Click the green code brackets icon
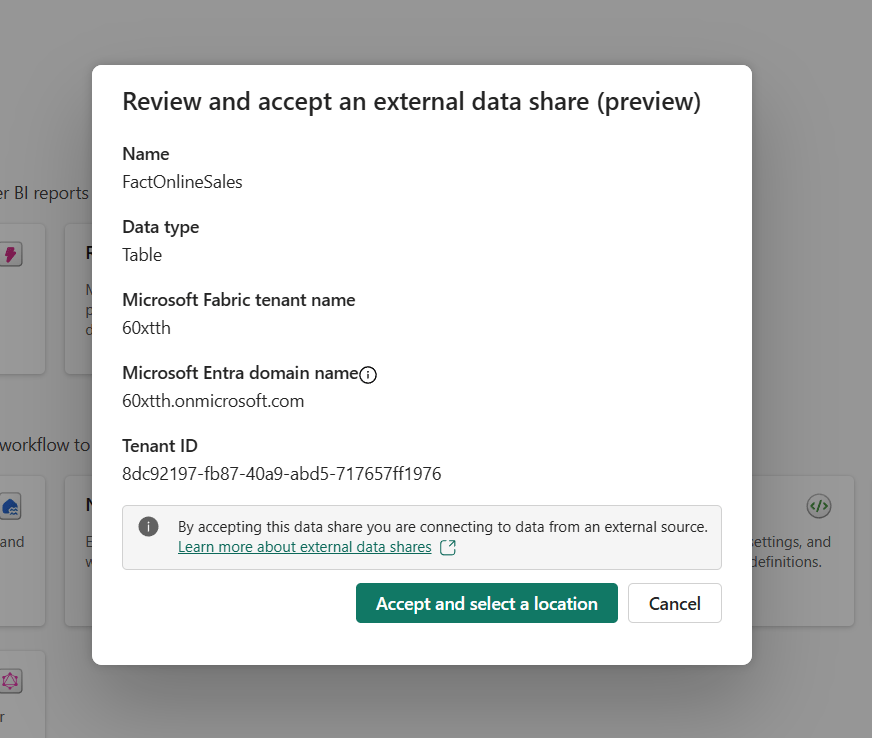 pyautogui.click(x=818, y=506)
